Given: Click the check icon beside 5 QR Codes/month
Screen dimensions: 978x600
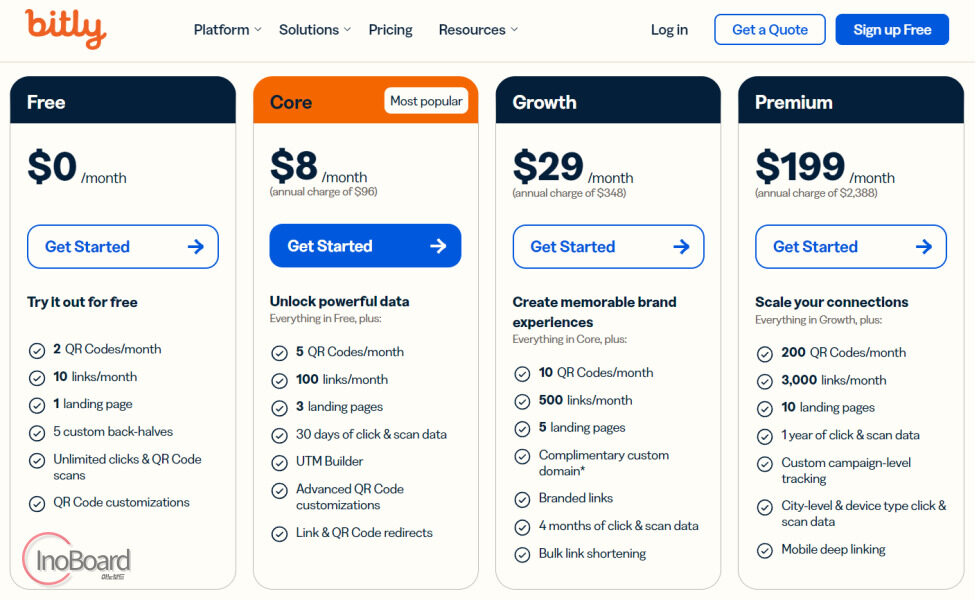Looking at the screenshot, I should click(x=279, y=354).
